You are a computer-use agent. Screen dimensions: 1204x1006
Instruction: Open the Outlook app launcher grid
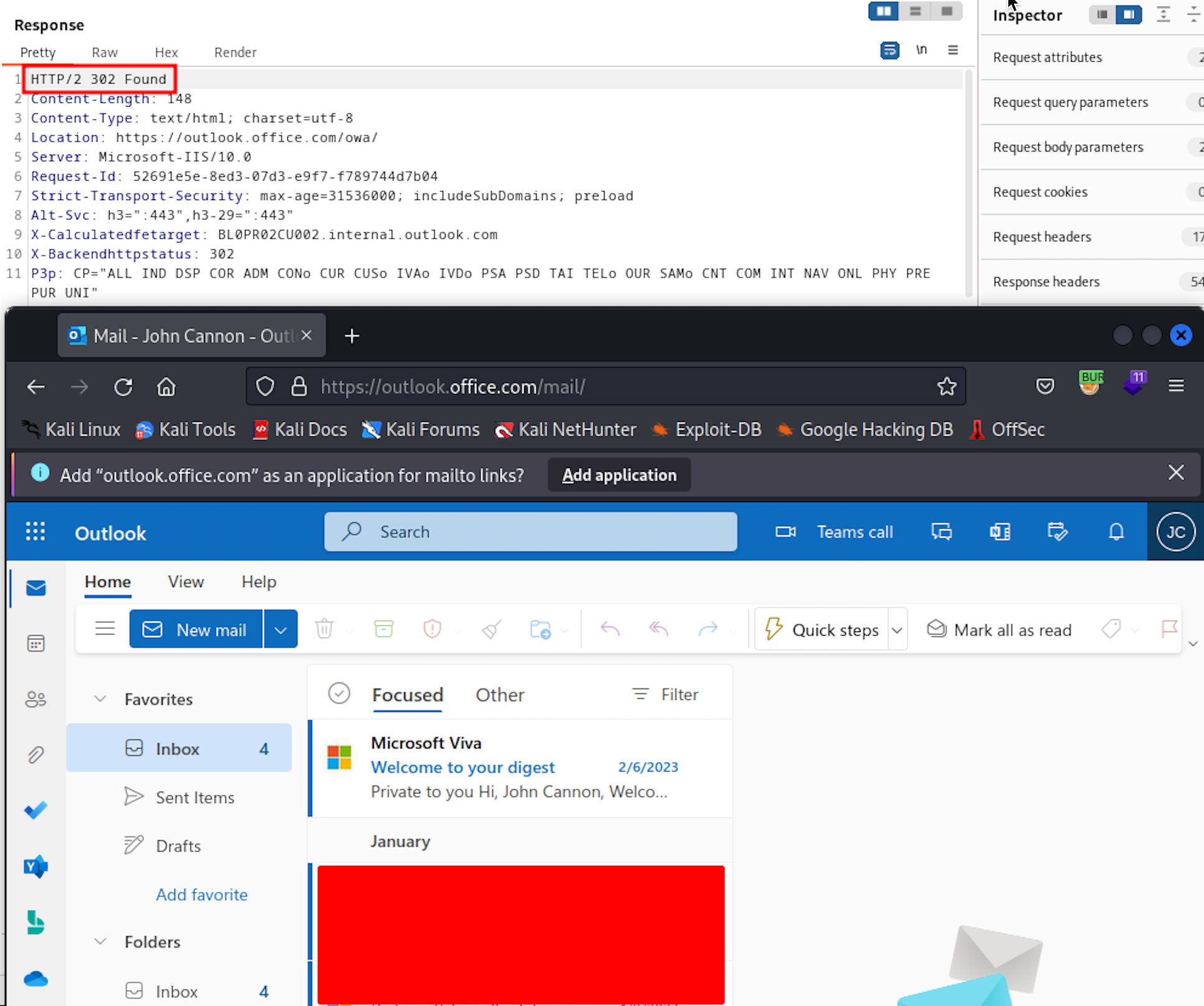tap(36, 532)
